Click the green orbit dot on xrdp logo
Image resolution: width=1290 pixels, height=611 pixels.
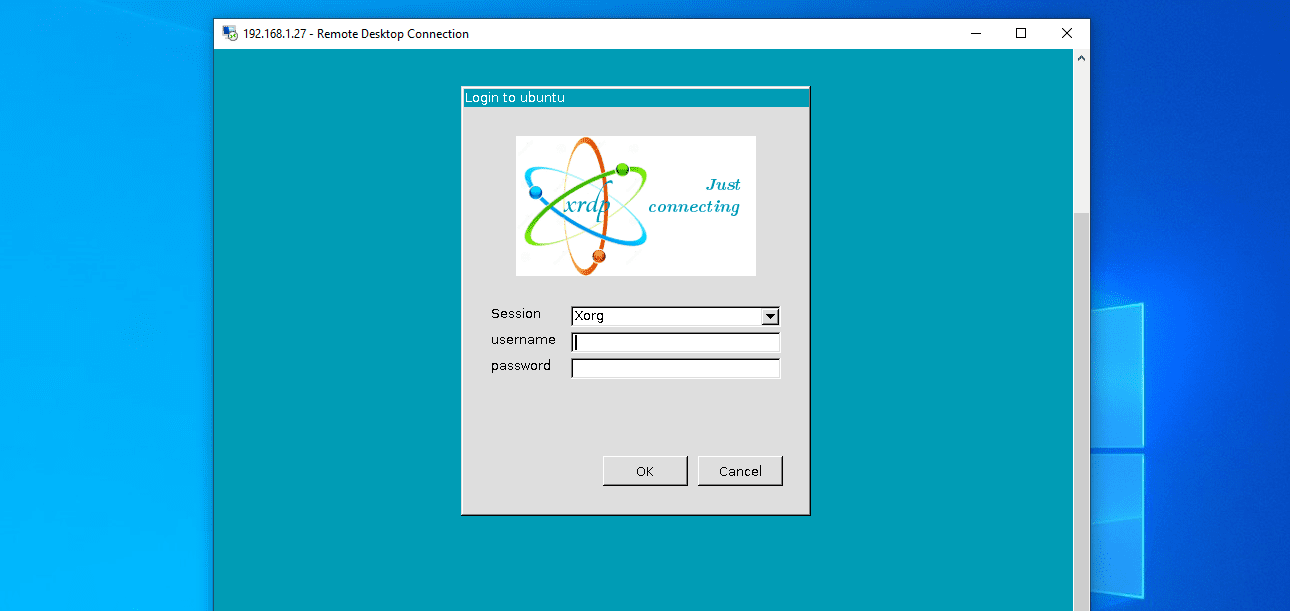pyautogui.click(x=622, y=169)
